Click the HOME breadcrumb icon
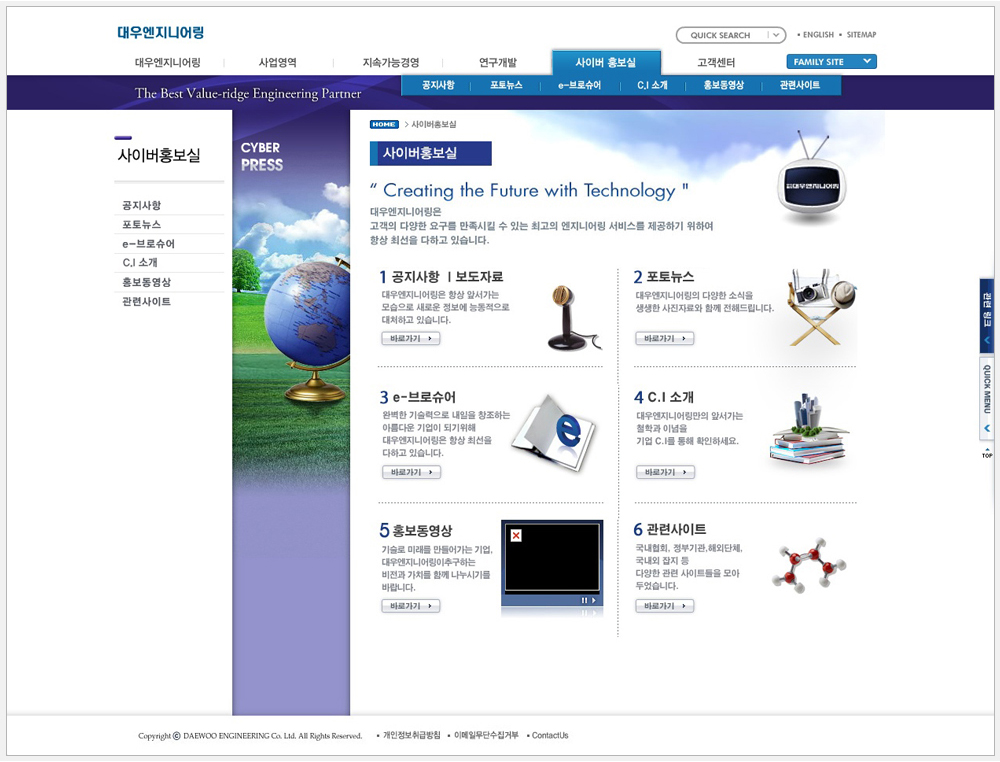This screenshot has height=762, width=1000. (384, 125)
